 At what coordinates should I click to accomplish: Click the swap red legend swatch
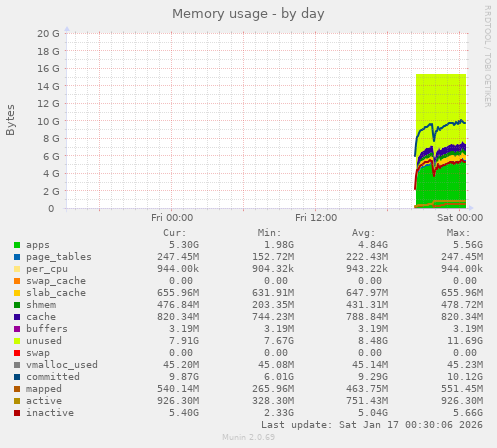(17, 353)
